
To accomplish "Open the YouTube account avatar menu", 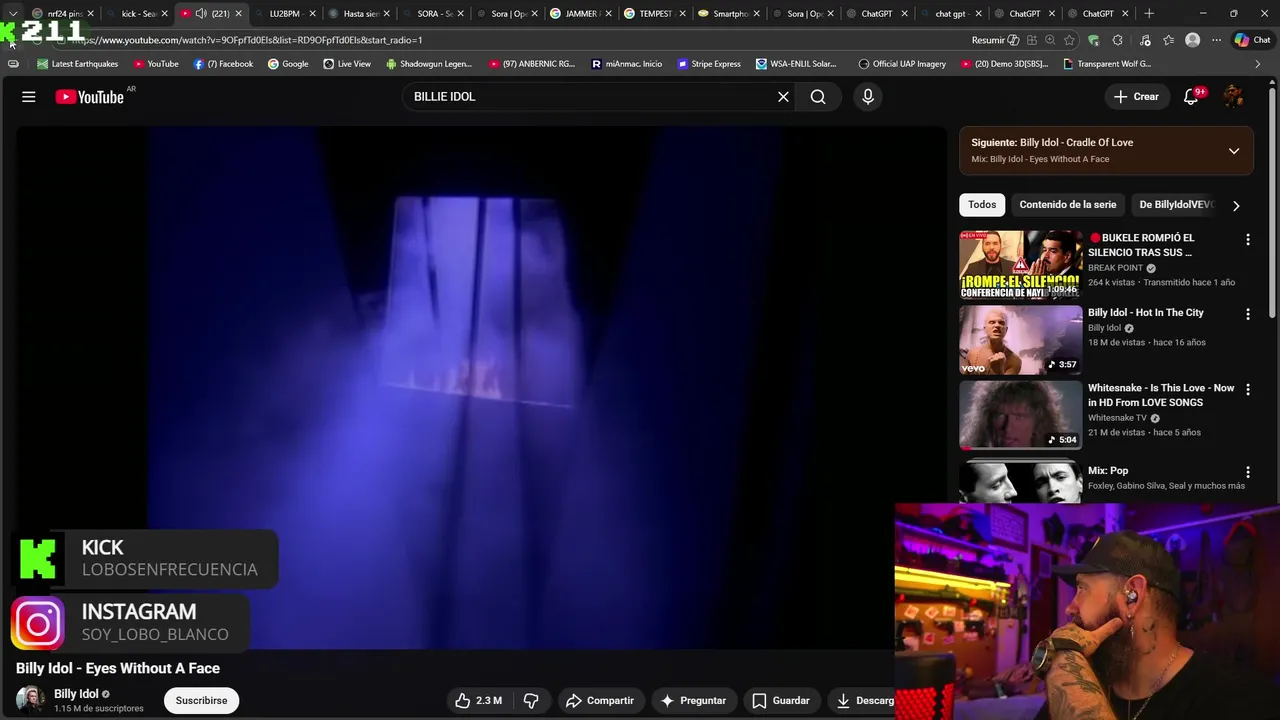I will click(1234, 97).
